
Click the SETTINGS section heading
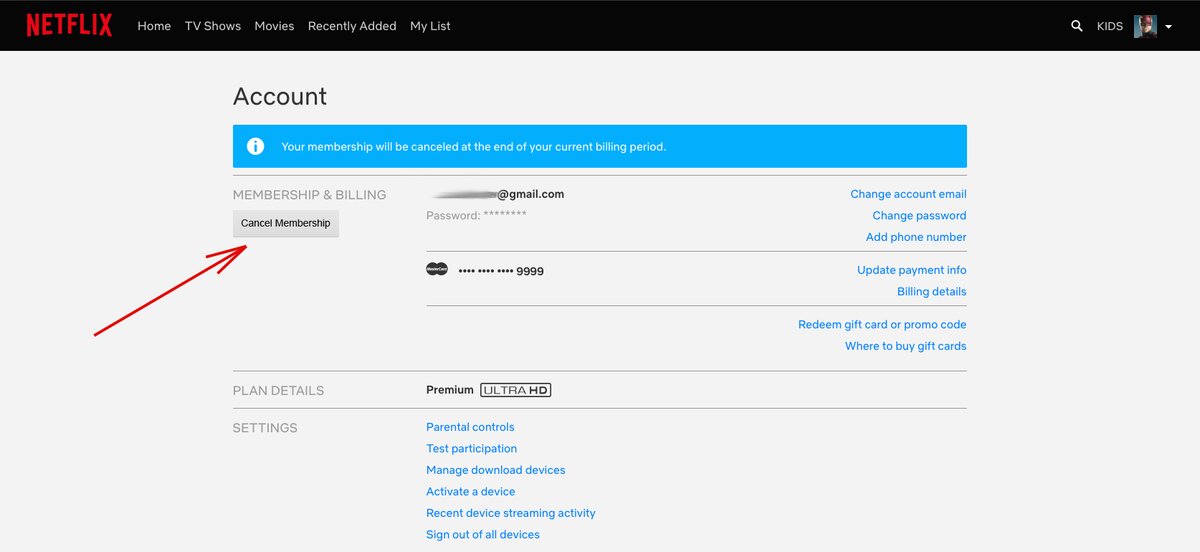pos(265,428)
